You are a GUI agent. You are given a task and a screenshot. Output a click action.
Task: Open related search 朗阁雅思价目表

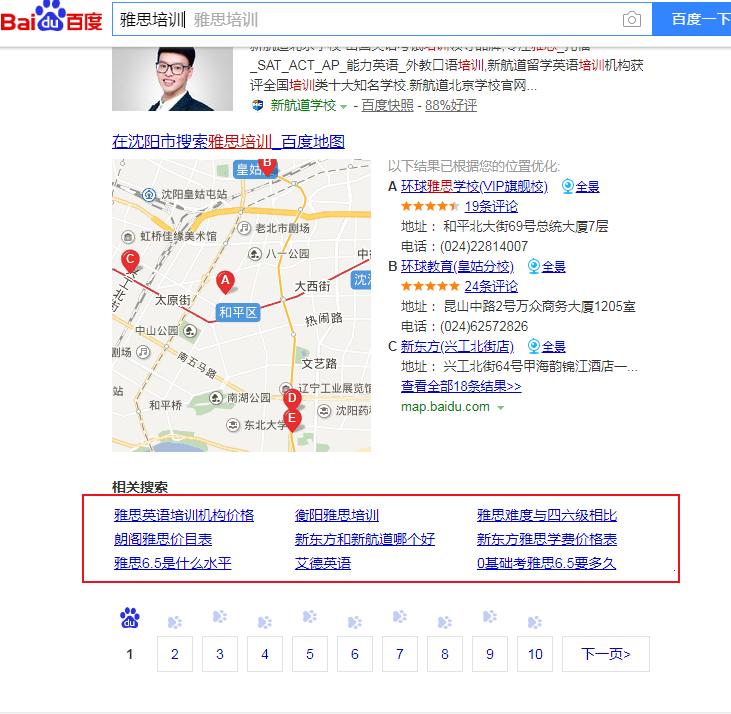[x=163, y=540]
